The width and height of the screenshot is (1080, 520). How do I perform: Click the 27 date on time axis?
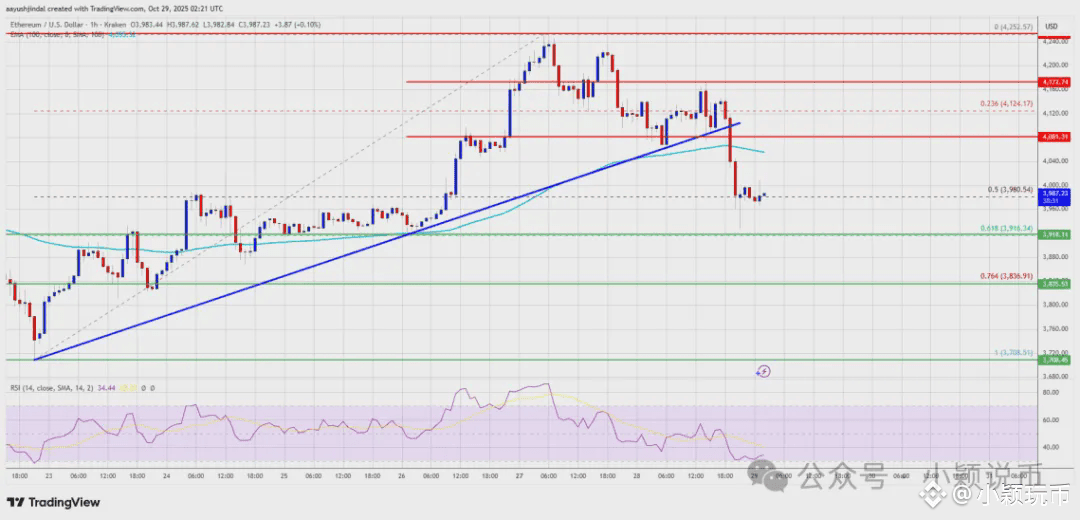coord(523,475)
